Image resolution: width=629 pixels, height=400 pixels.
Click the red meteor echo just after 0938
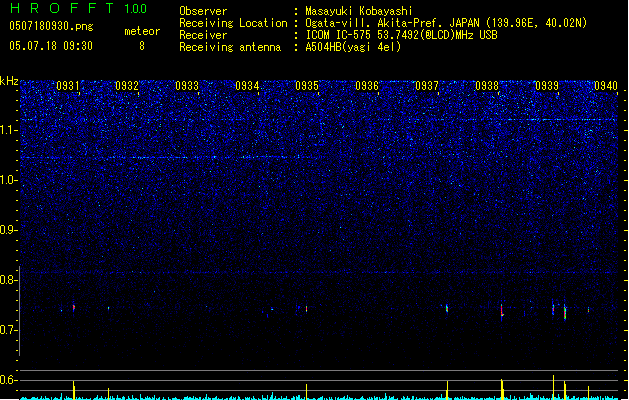coord(502,311)
